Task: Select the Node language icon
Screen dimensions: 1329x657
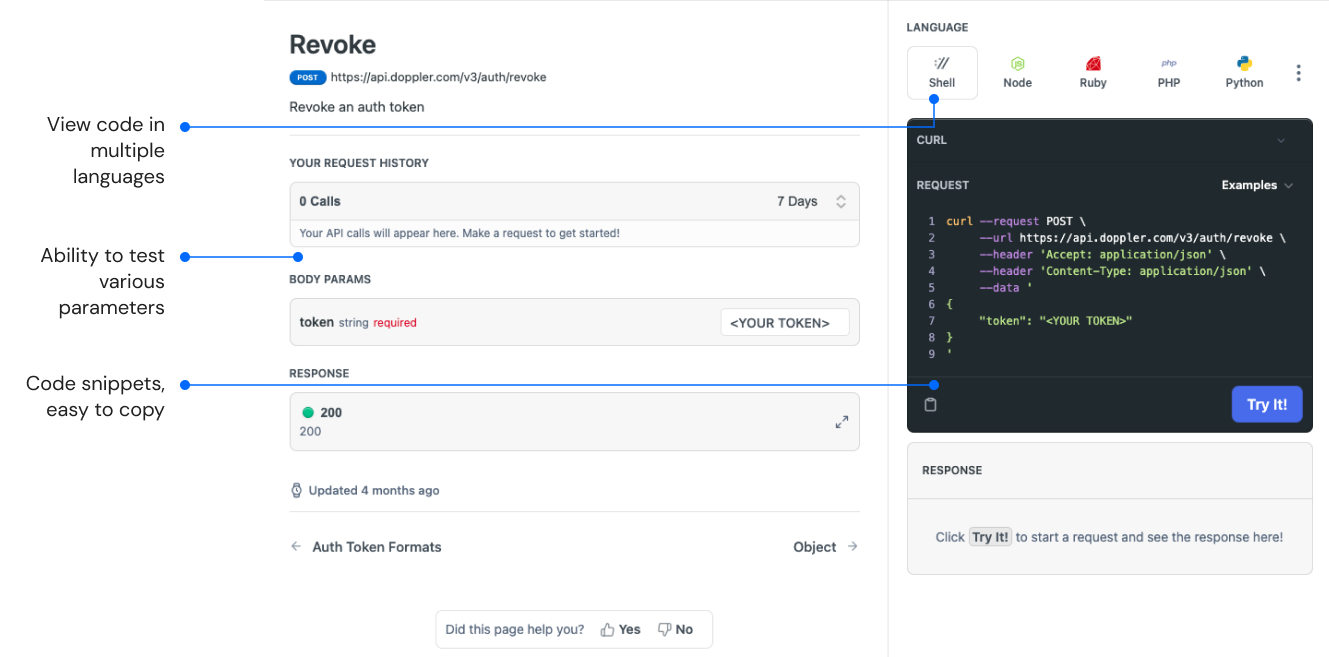Action: coord(1017,72)
